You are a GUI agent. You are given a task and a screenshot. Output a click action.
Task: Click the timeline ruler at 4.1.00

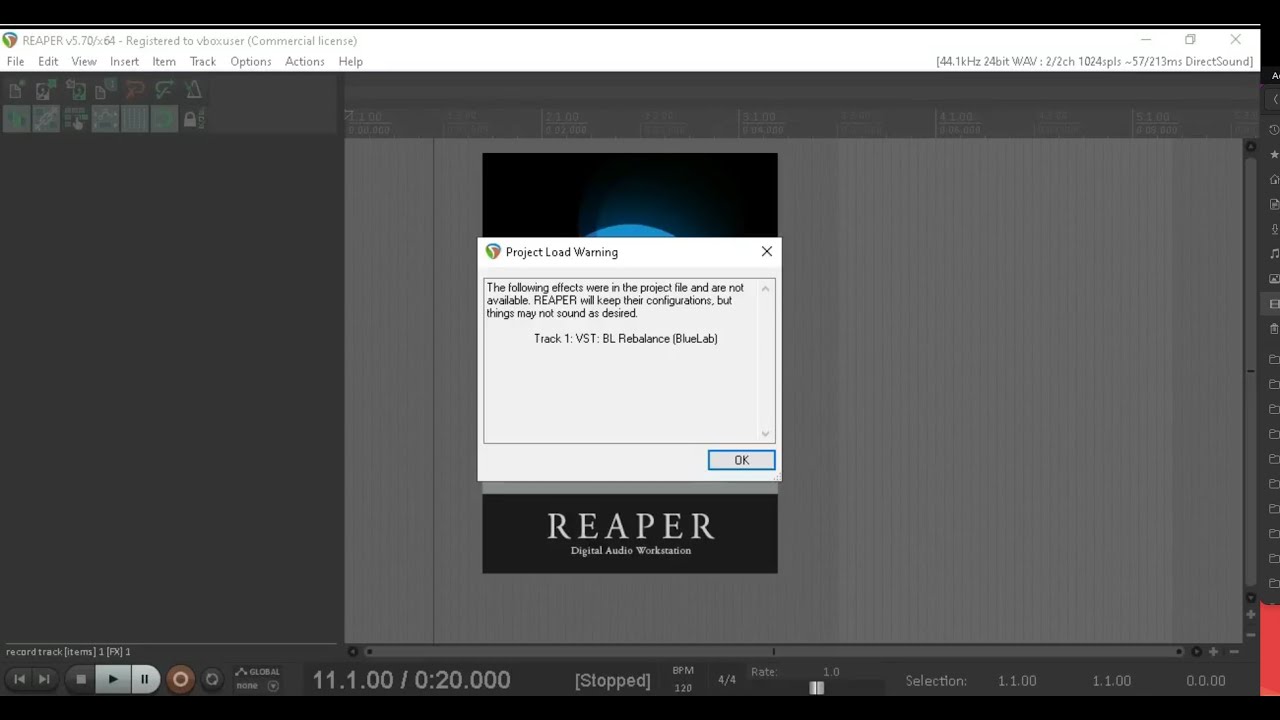coord(957,118)
